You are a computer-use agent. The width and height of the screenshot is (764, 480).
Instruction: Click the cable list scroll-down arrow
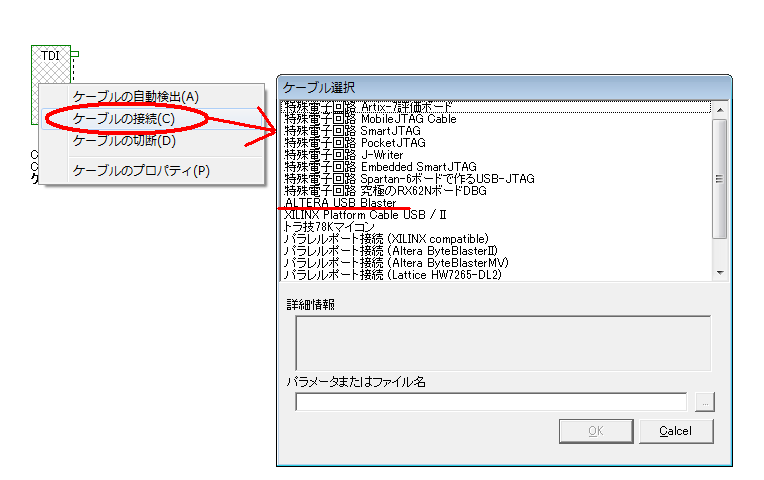(719, 273)
